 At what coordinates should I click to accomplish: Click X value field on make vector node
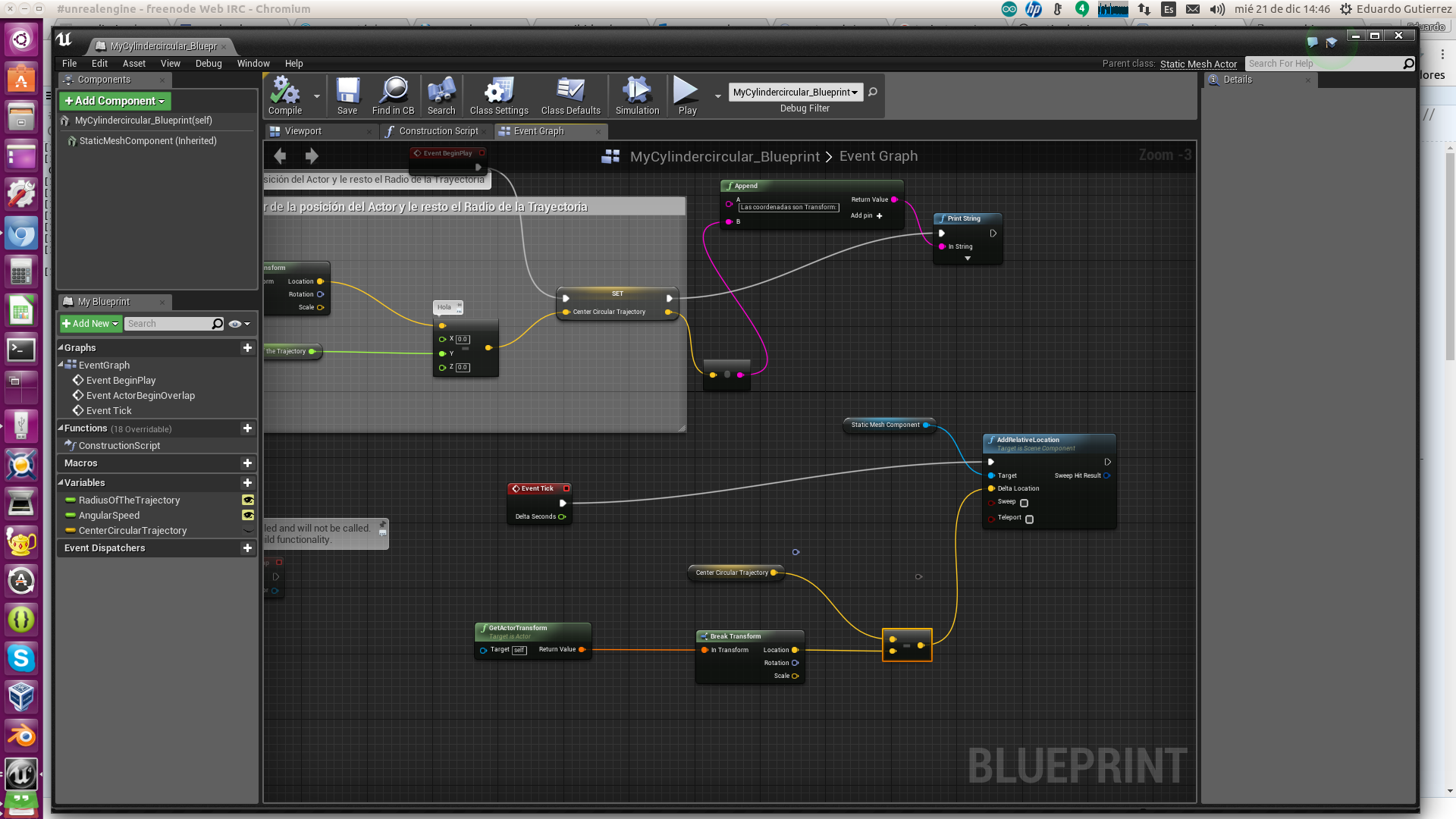463,339
